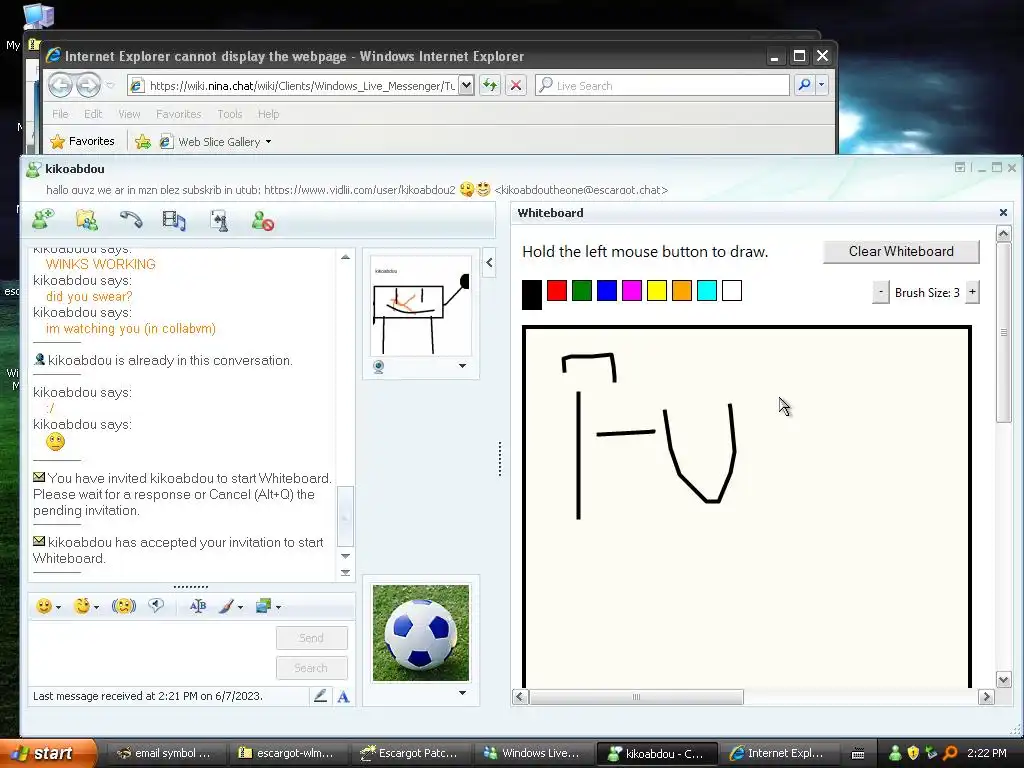Select the blue color swatch
Image resolution: width=1024 pixels, height=768 pixels.
607,291
